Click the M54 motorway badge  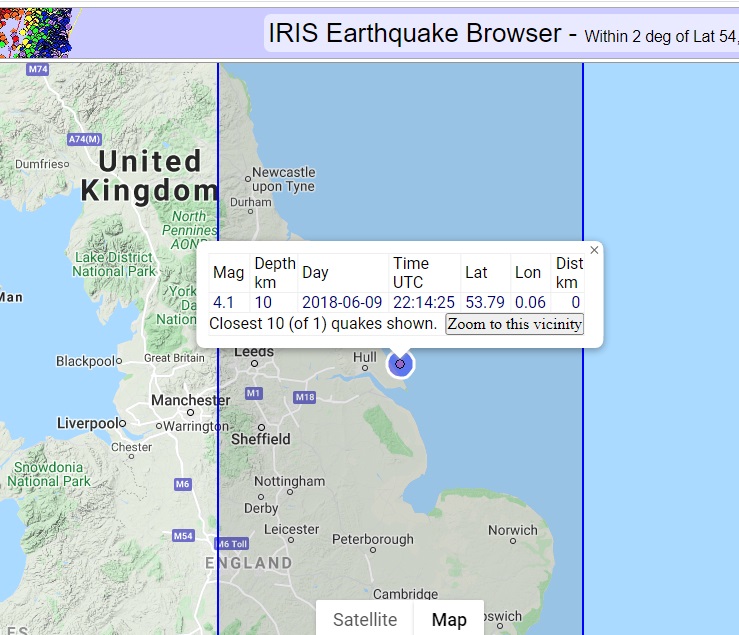tap(183, 536)
